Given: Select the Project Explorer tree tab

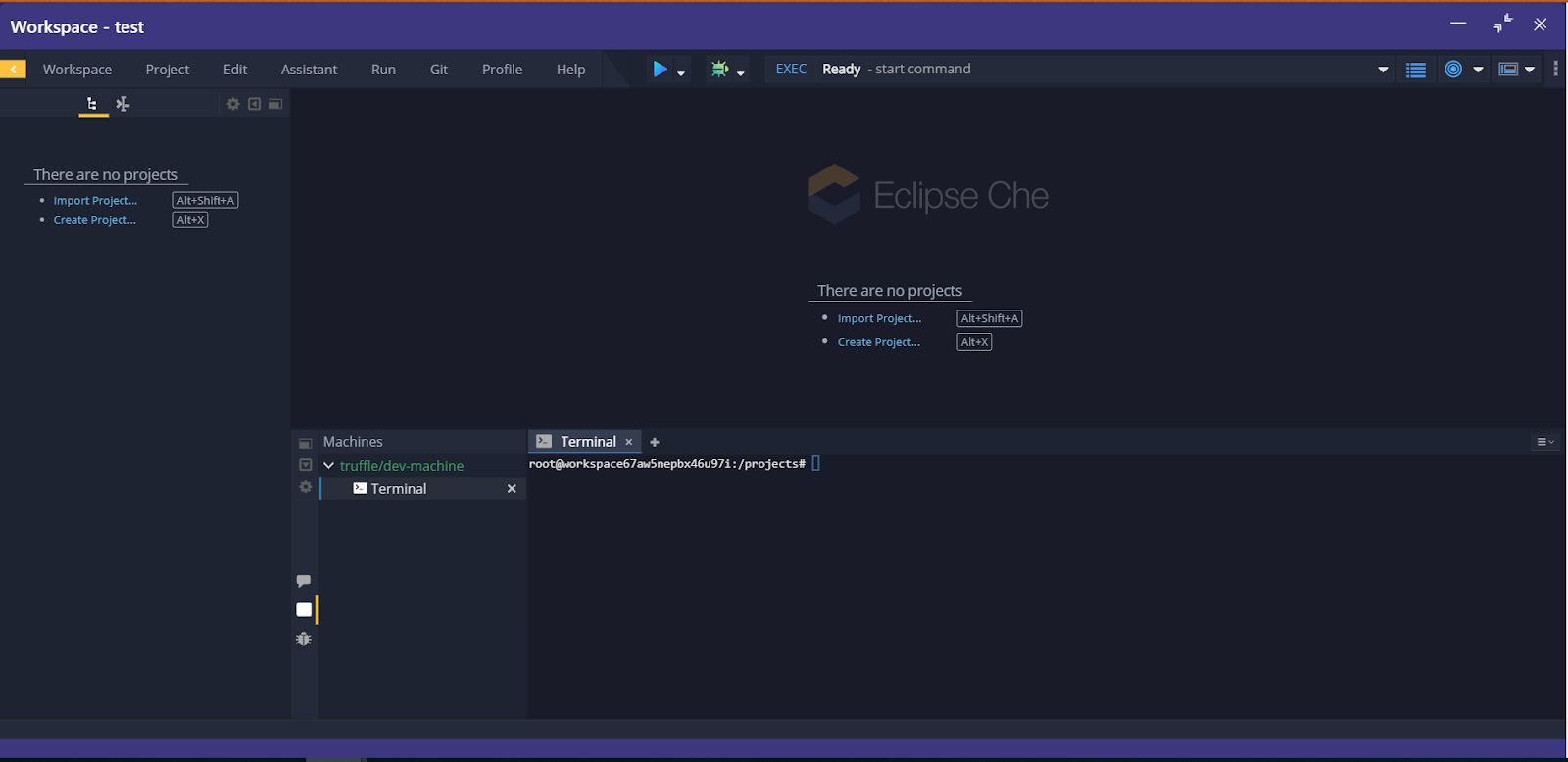Looking at the screenshot, I should pos(92,104).
